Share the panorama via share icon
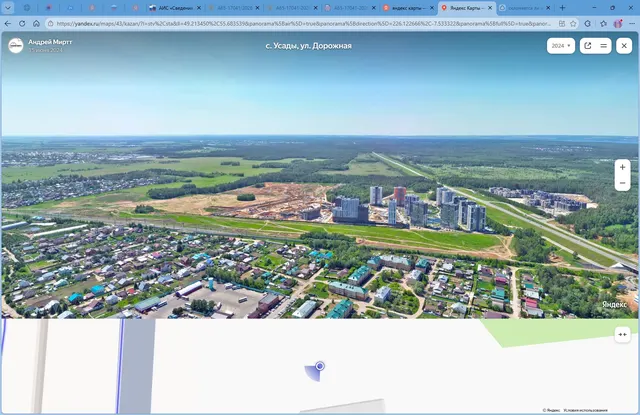This screenshot has height=415, width=640. click(588, 46)
